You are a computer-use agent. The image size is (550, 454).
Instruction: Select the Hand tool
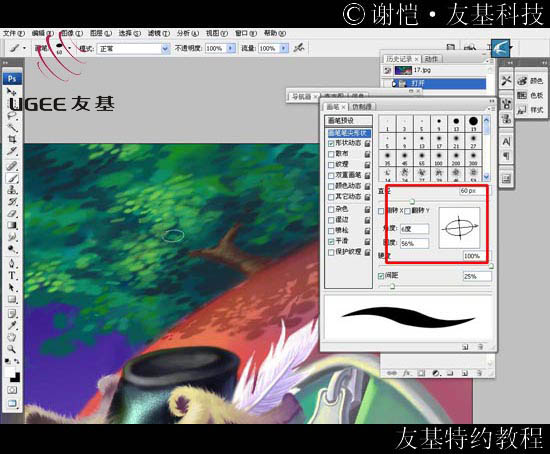(x=12, y=337)
